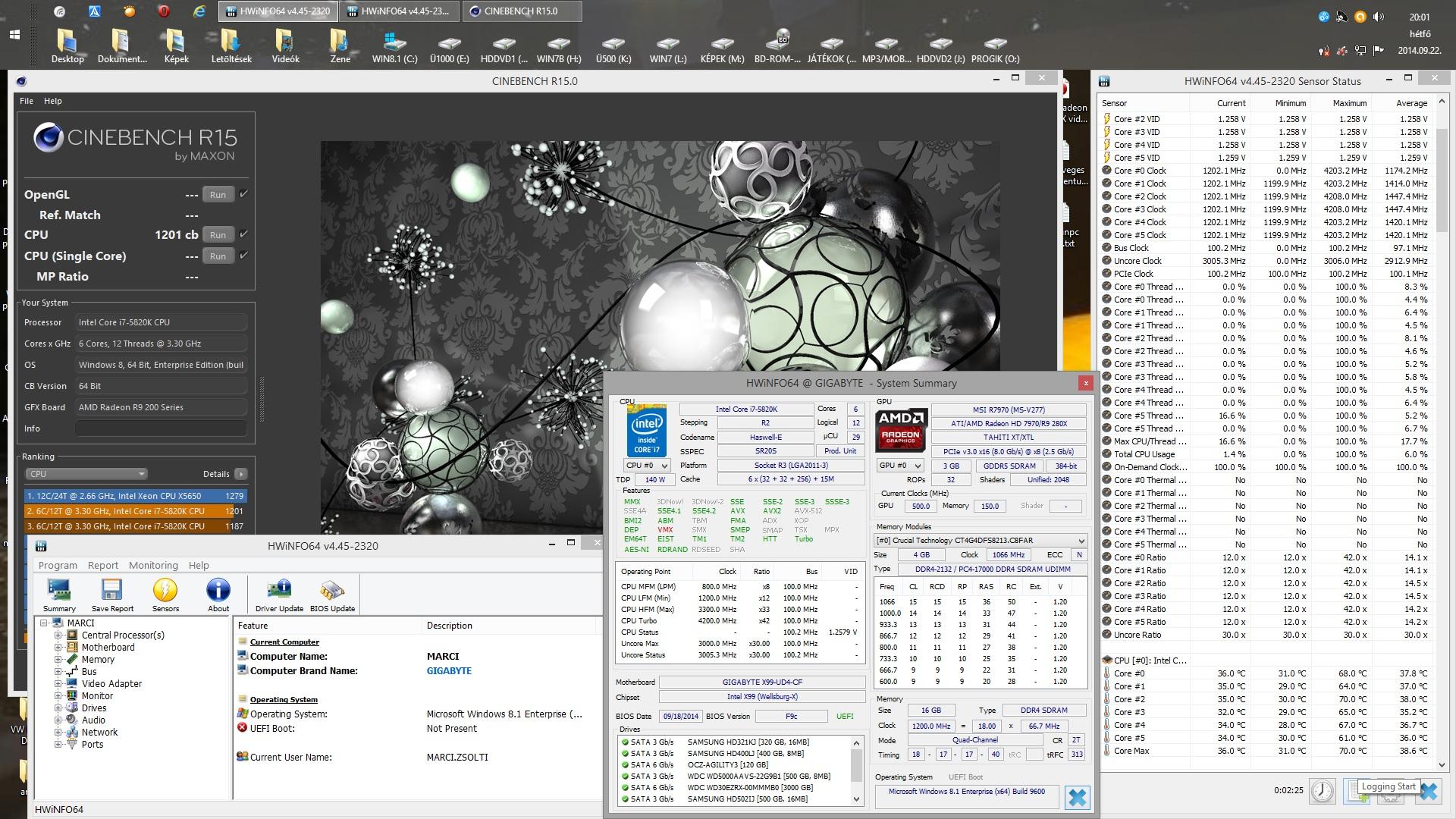Launch the Internet Explorer icon in the taskbar

(199, 11)
